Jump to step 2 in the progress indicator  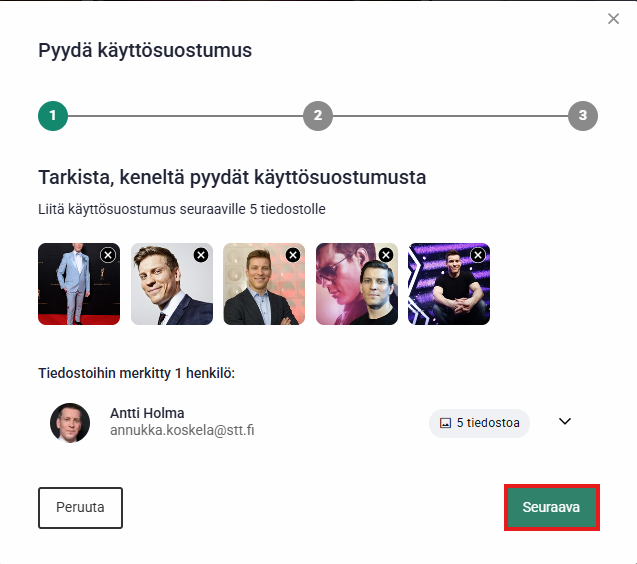point(317,116)
